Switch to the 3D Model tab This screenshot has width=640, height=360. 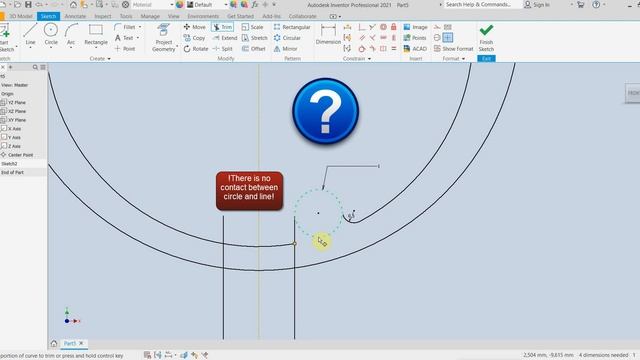click(x=20, y=16)
